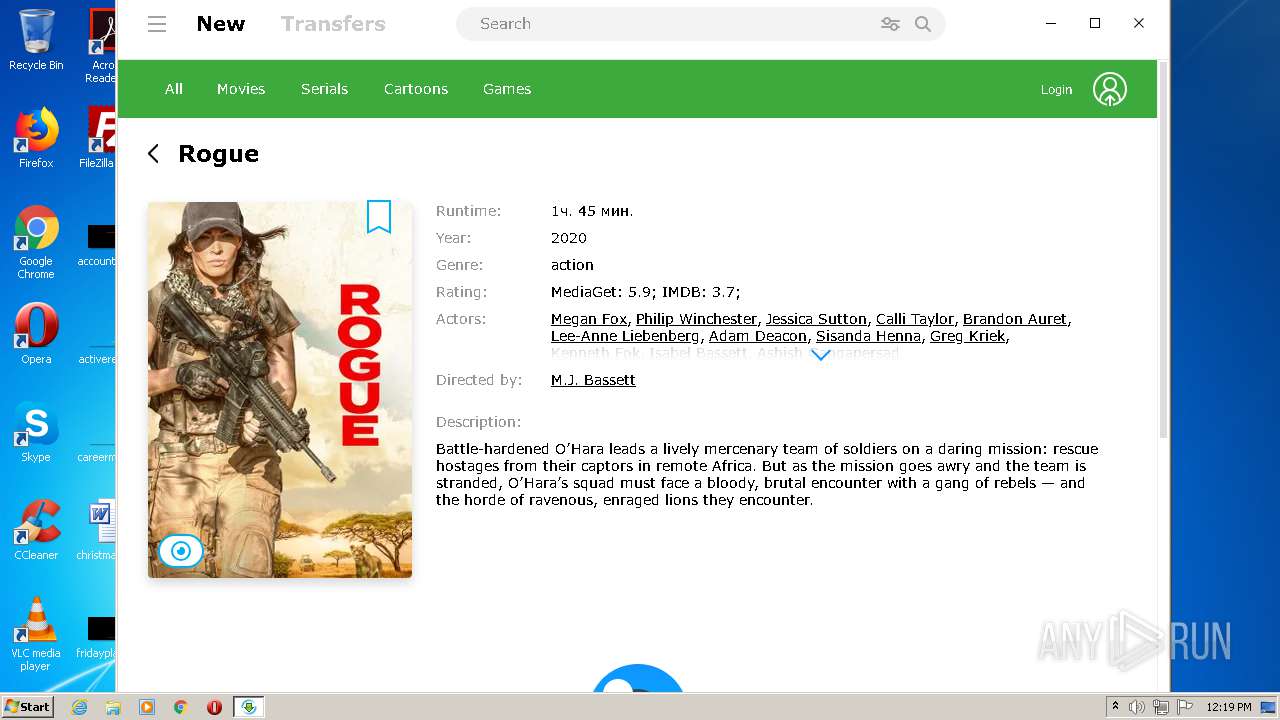1280x720 pixels.
Task: Bookmark the Rogue movie
Action: tap(379, 217)
